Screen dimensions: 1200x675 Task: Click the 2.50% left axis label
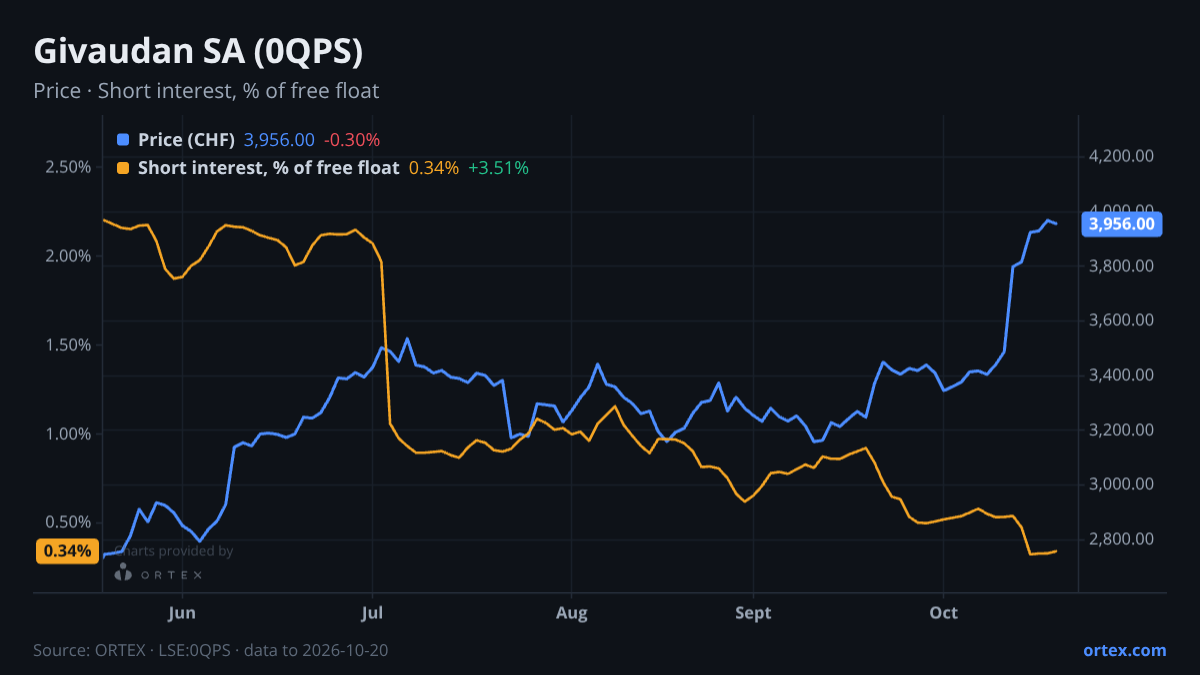(68, 167)
